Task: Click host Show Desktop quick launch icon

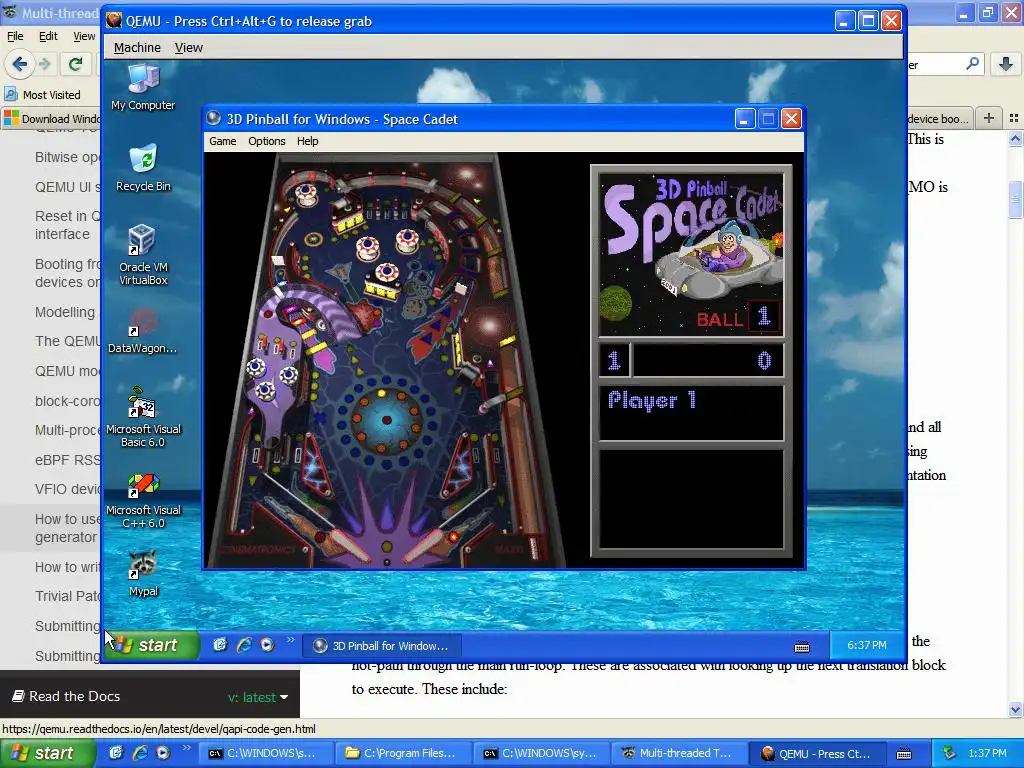Action: click(116, 753)
